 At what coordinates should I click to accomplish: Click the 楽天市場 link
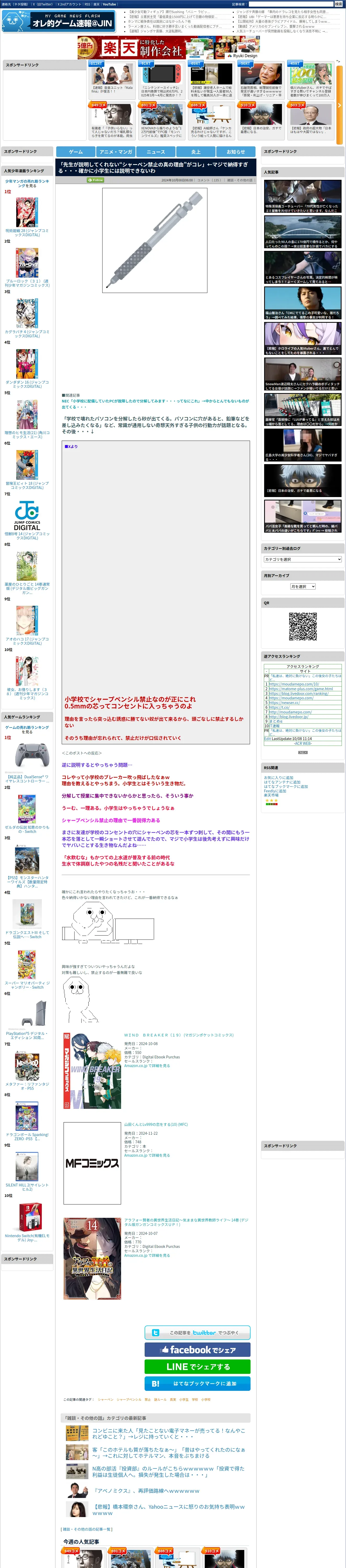271,795
